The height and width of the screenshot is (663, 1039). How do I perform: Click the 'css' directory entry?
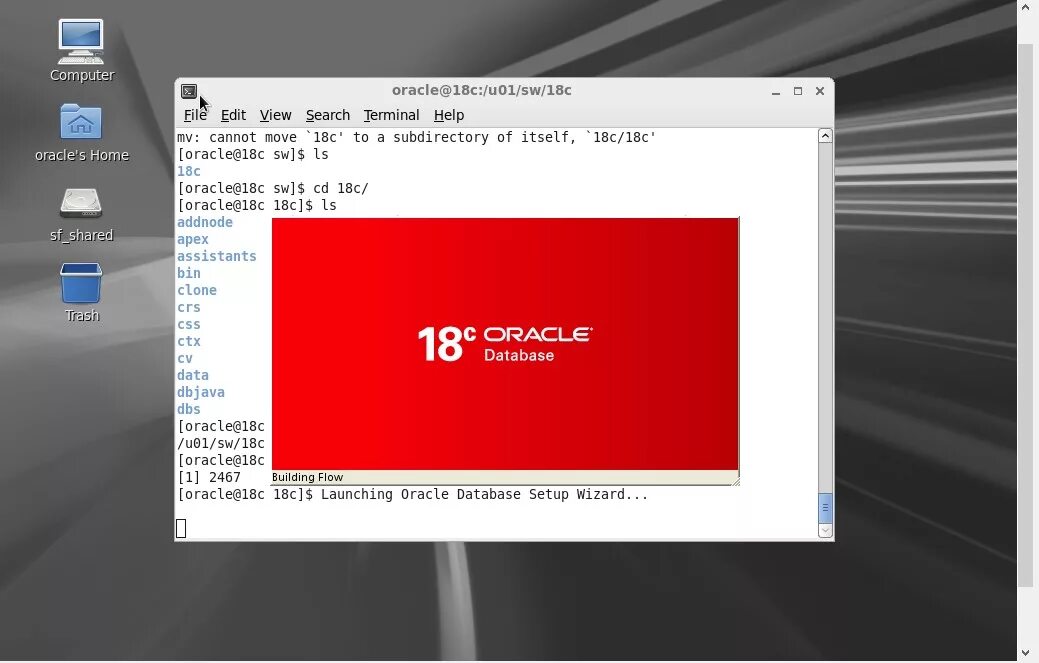(189, 325)
